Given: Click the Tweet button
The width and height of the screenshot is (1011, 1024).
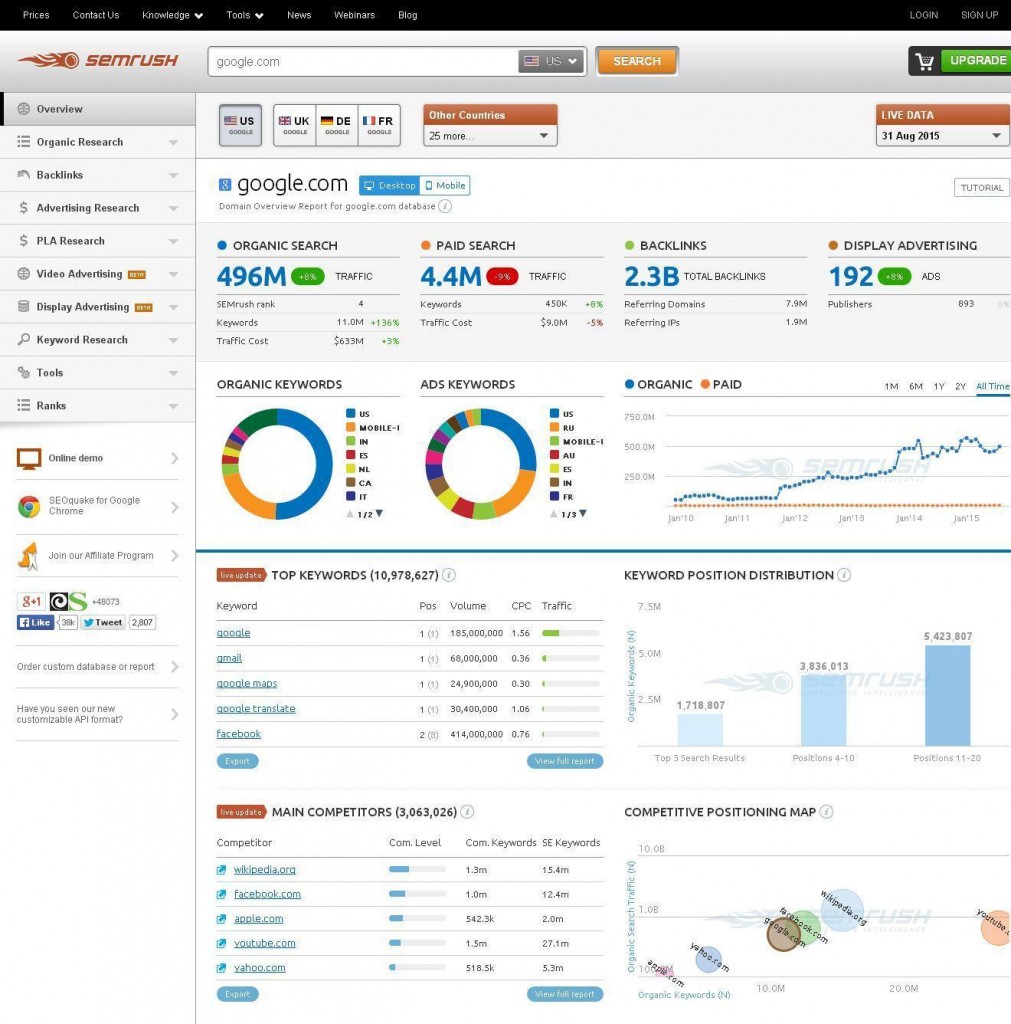Looking at the screenshot, I should coord(103,622).
